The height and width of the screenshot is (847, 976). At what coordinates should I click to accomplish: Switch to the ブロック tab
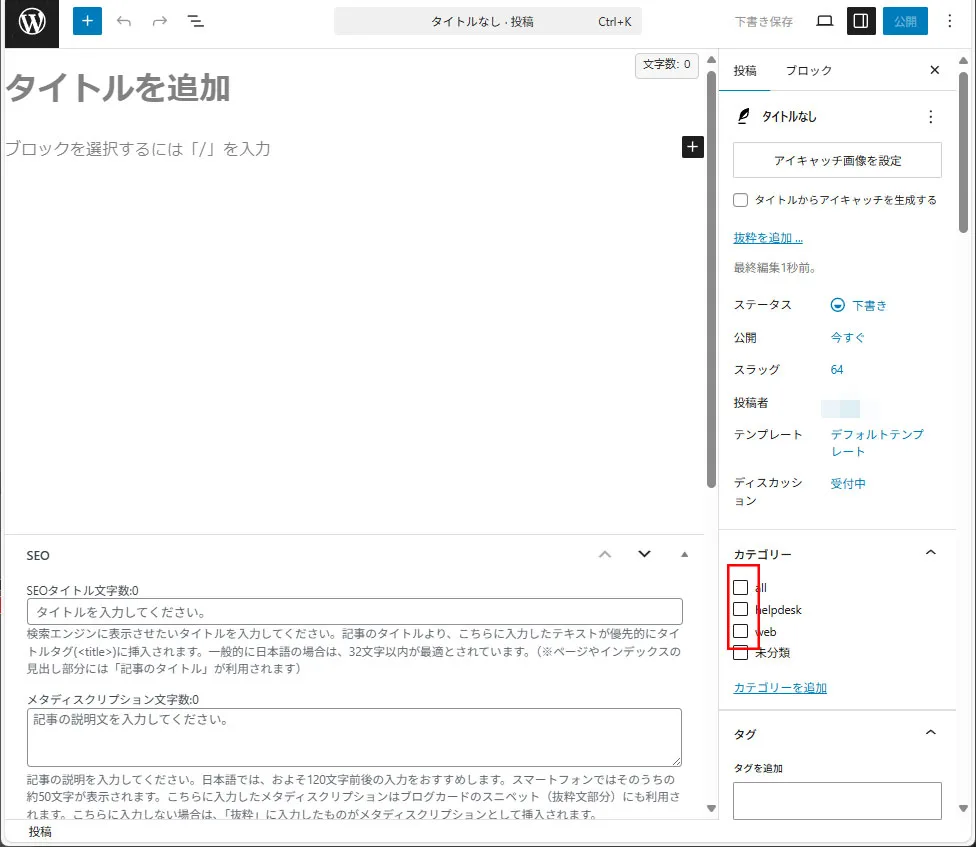(808, 70)
